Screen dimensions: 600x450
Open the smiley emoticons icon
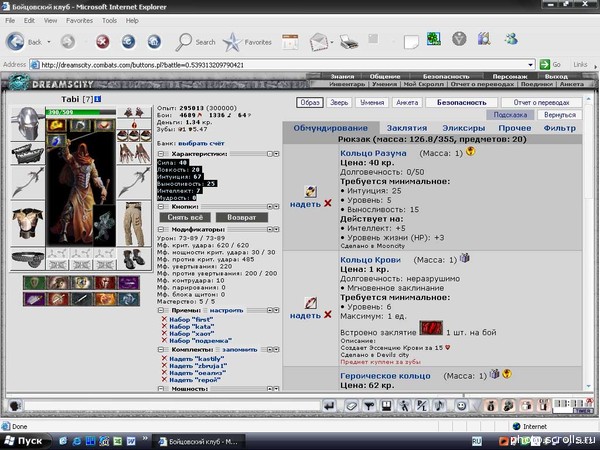tap(461, 406)
